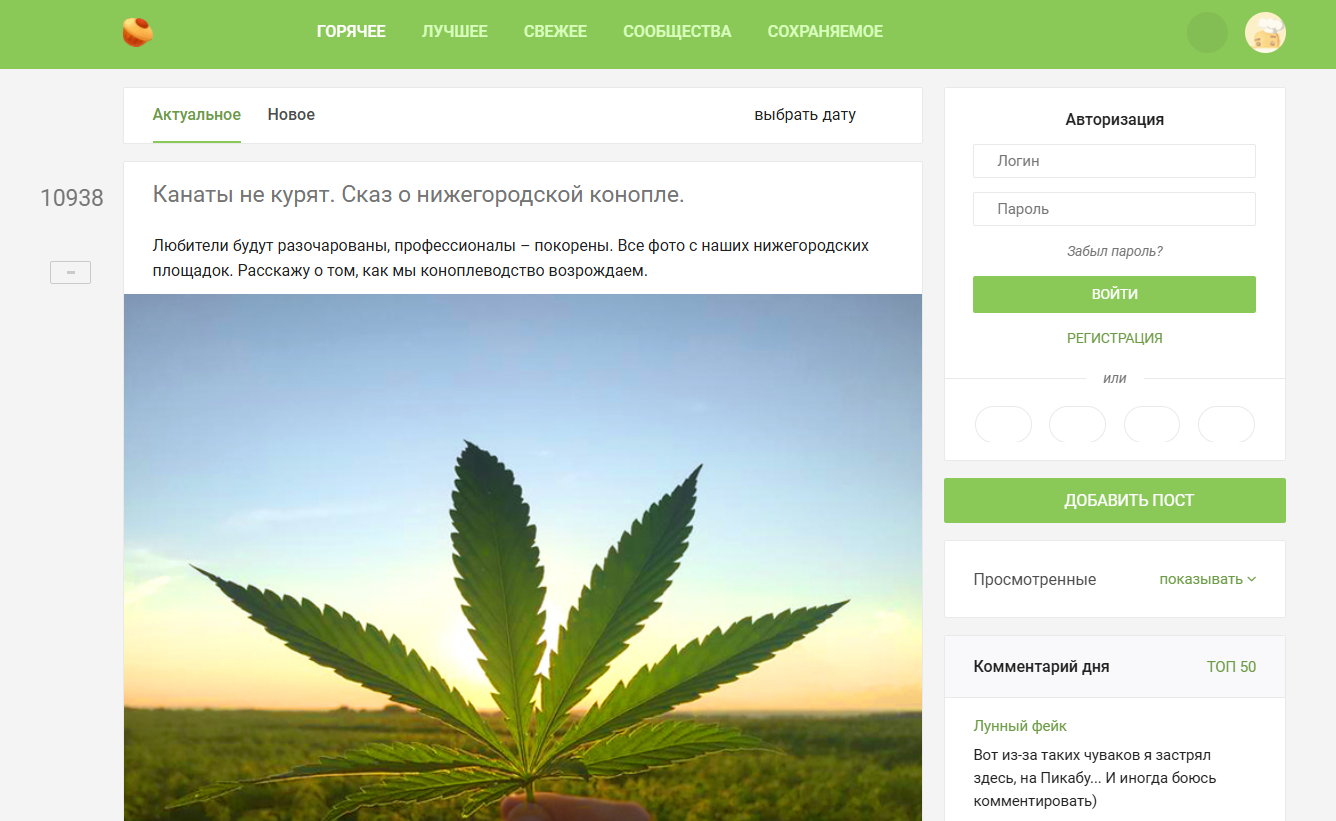Focus the Логин input field
This screenshot has width=1336, height=821.
(1114, 161)
